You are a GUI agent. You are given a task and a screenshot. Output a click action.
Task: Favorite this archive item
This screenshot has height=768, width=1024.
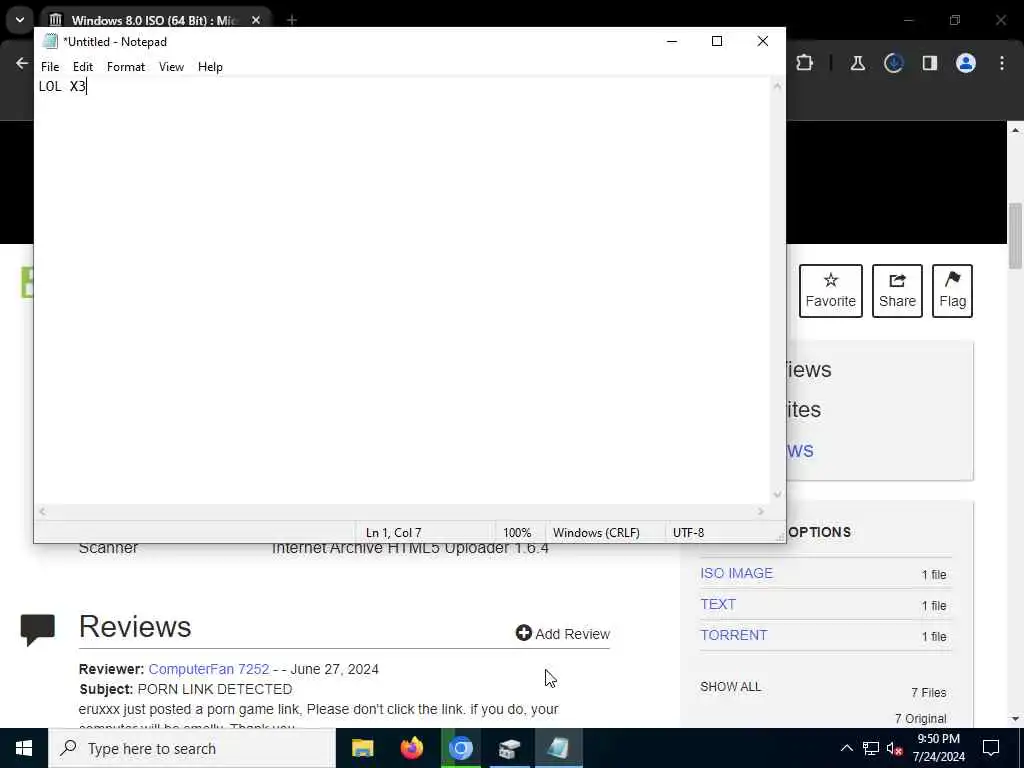point(831,291)
